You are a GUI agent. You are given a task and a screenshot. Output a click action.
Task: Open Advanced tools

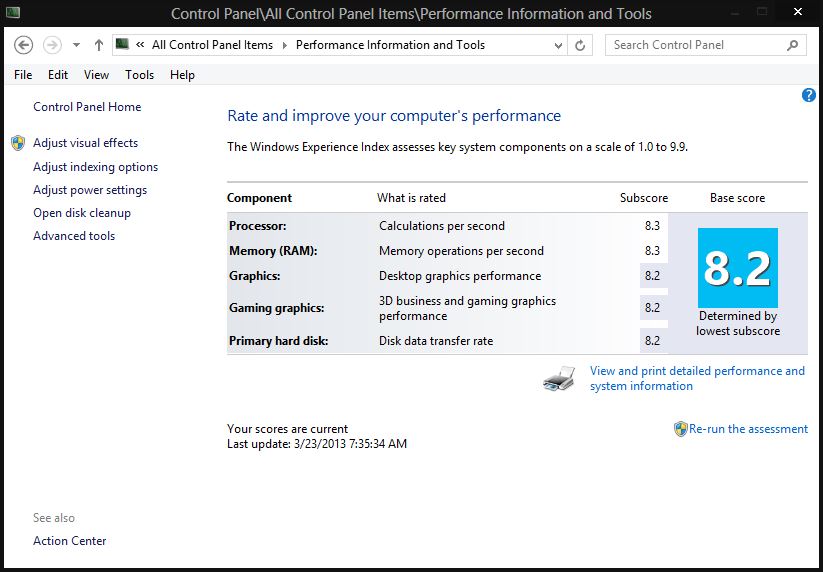[x=74, y=236]
